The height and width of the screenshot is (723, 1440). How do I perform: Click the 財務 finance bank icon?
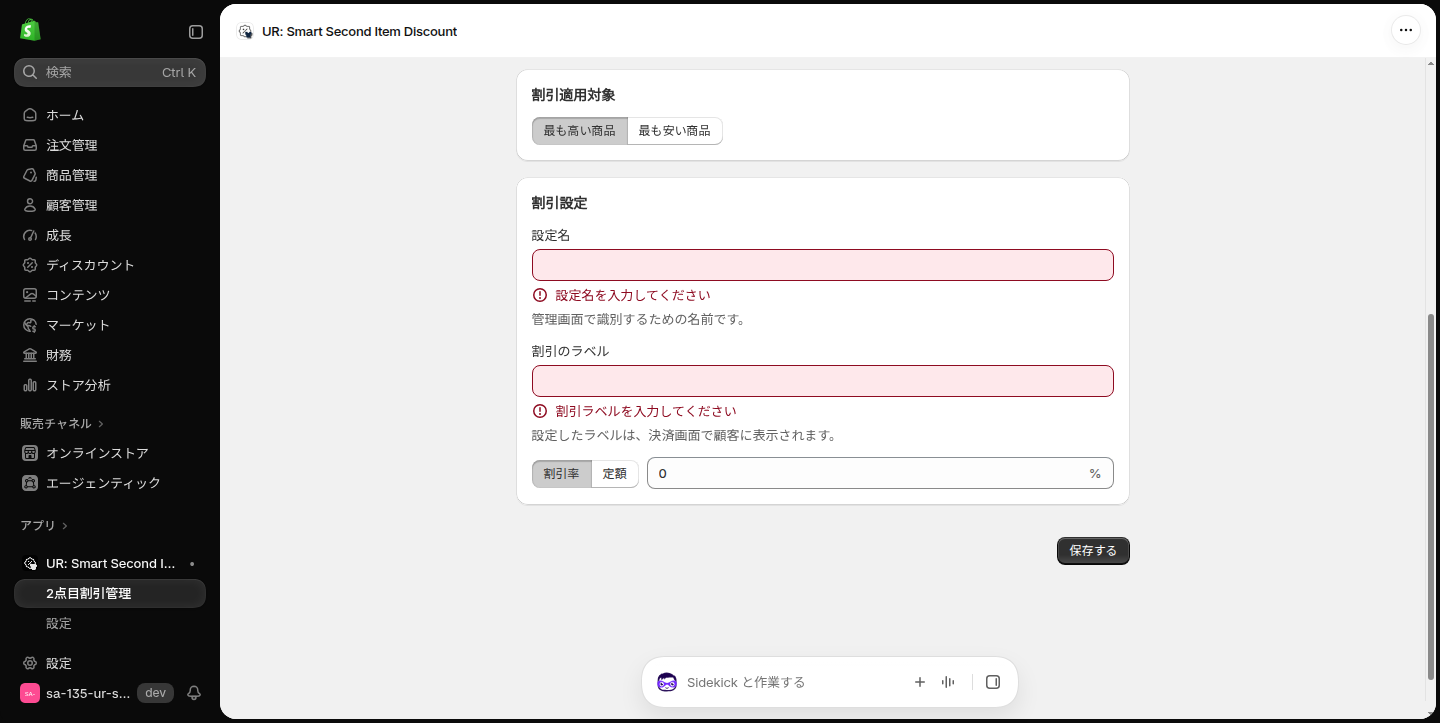(30, 355)
